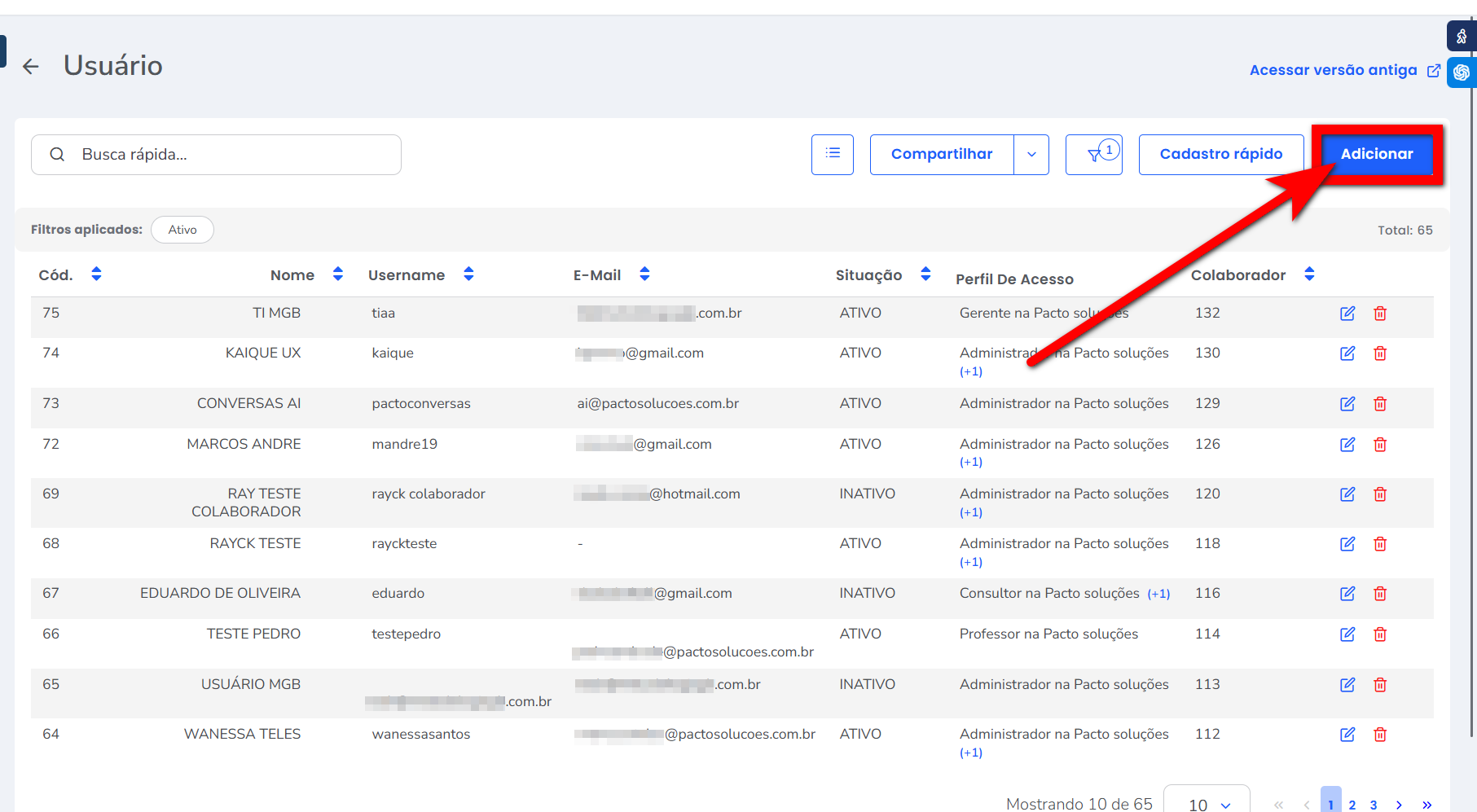Sort table by Situação column
Screen dimensions: 1477x812
point(925,274)
